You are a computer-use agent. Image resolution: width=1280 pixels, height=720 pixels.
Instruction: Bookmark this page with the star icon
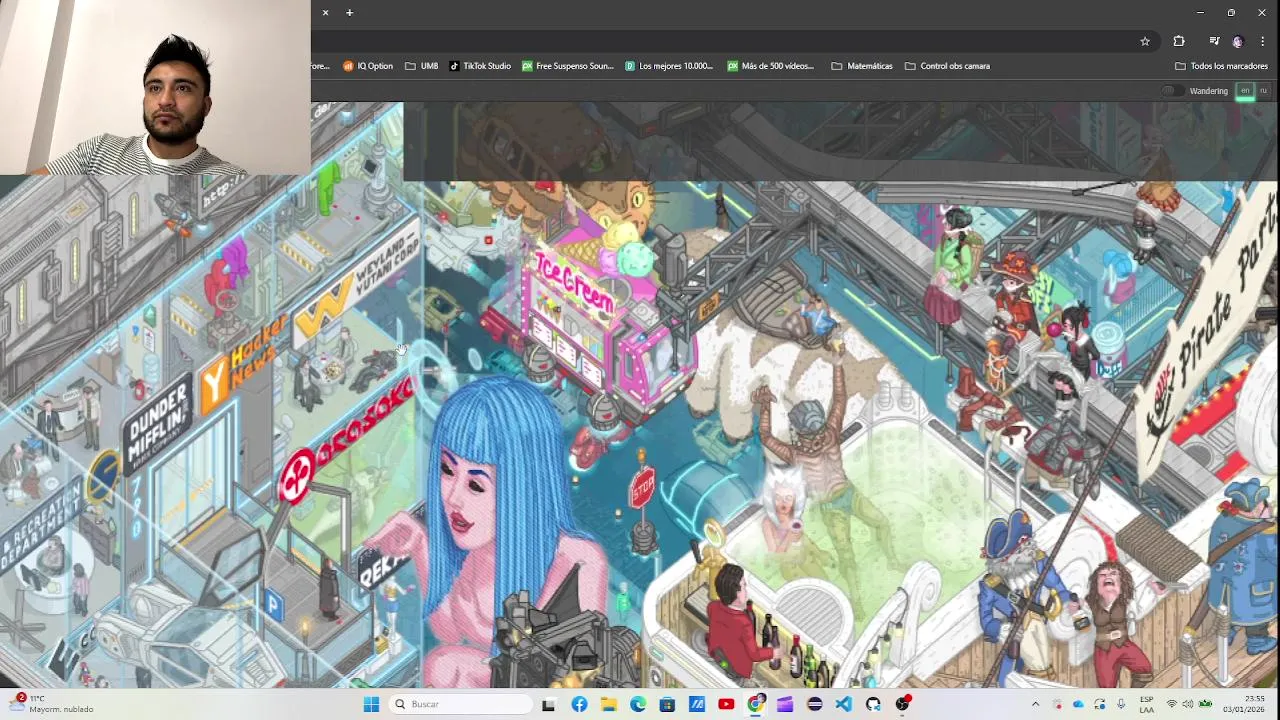tap(1145, 41)
